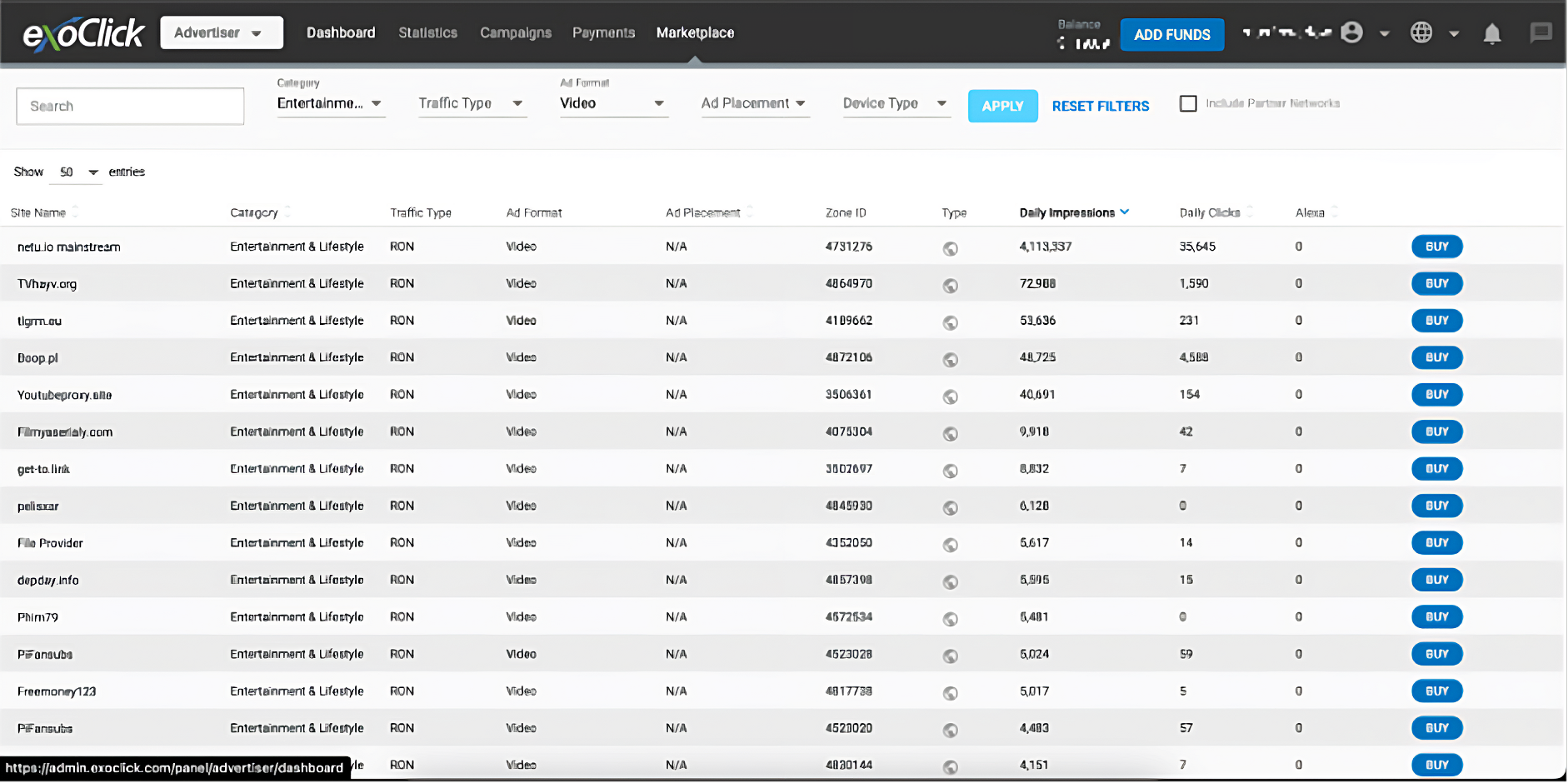
Task: Go to the Campaigns tab
Action: [515, 33]
